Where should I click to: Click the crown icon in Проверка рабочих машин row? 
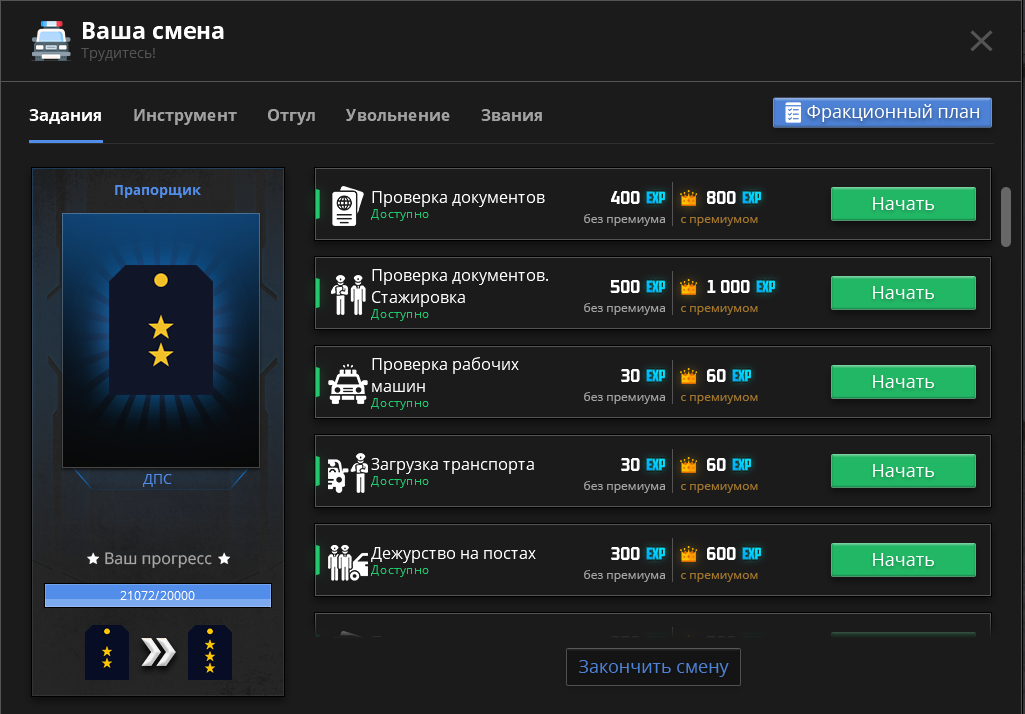tap(688, 375)
